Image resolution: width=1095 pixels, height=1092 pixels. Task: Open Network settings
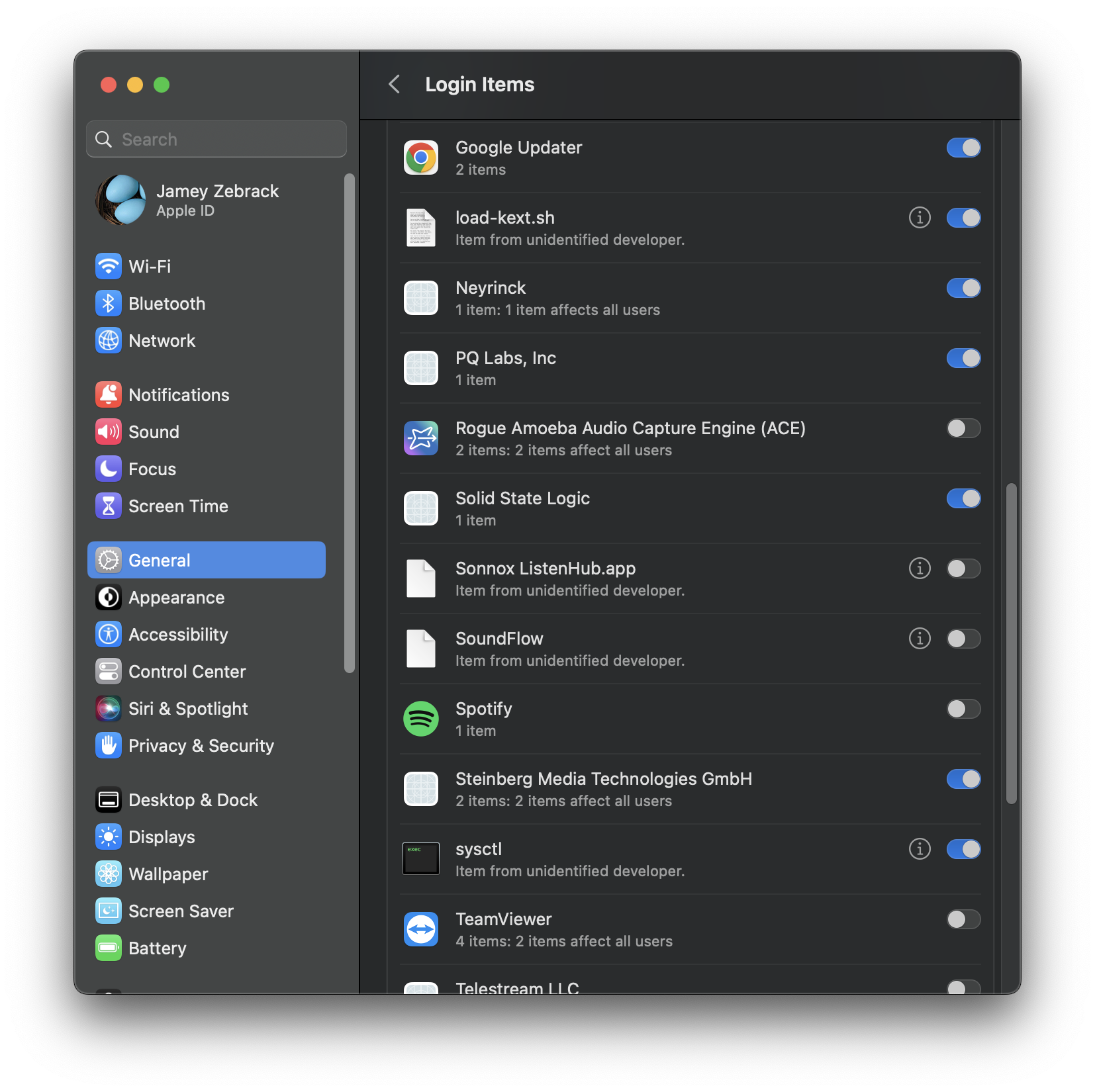(207, 340)
